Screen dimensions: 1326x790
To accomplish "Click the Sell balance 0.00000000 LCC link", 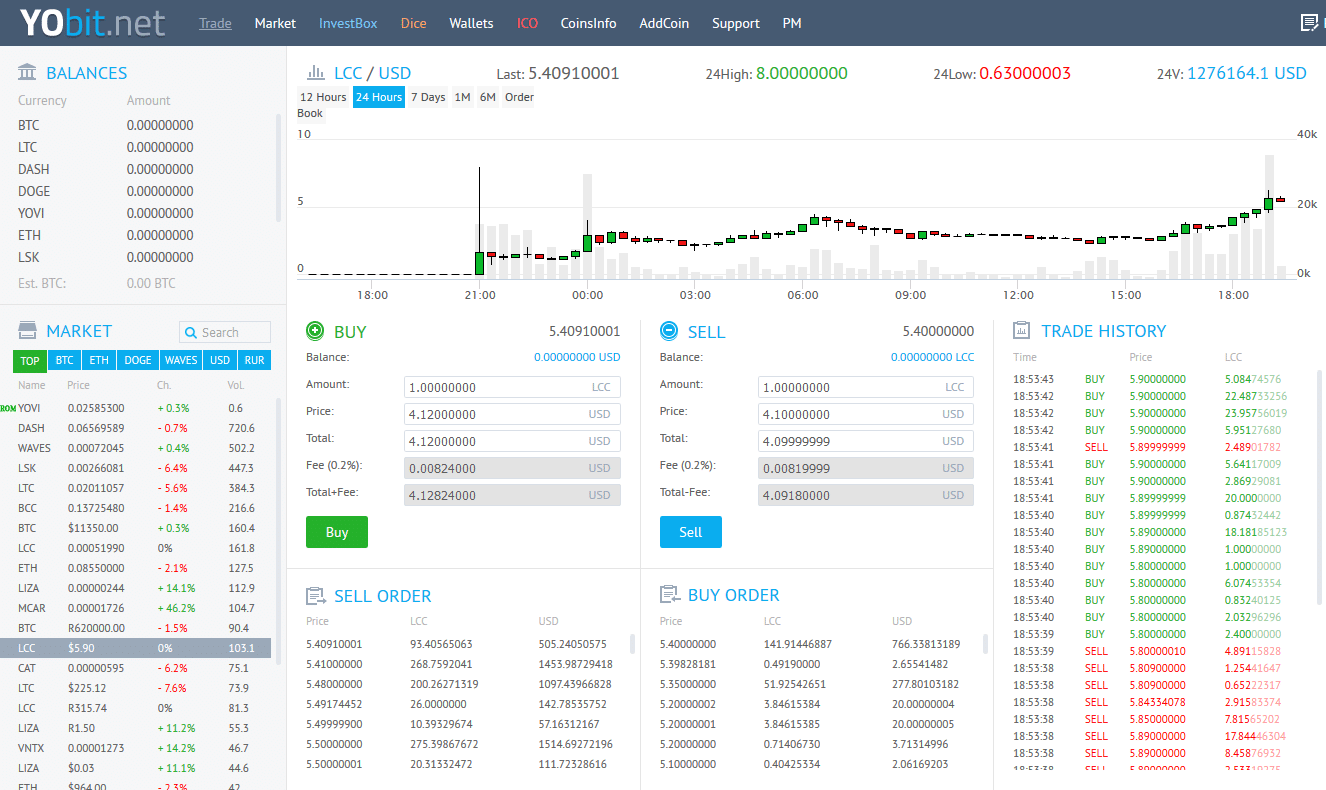I will pos(932,357).
